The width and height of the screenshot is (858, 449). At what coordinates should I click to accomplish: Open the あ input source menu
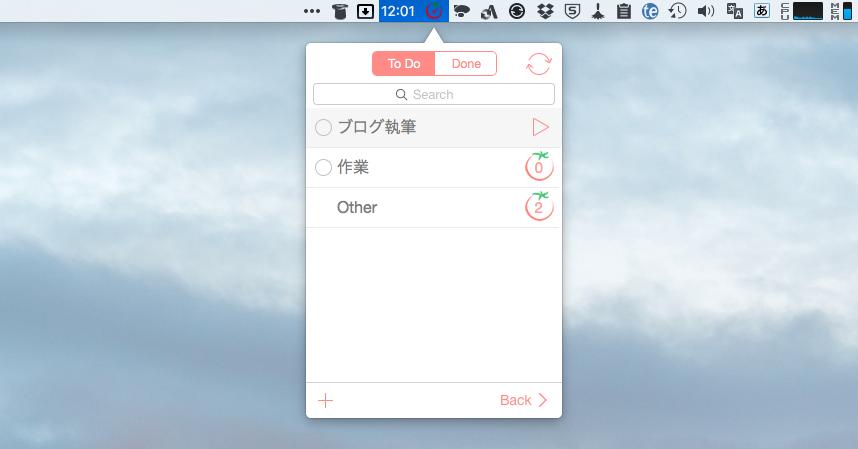click(762, 10)
